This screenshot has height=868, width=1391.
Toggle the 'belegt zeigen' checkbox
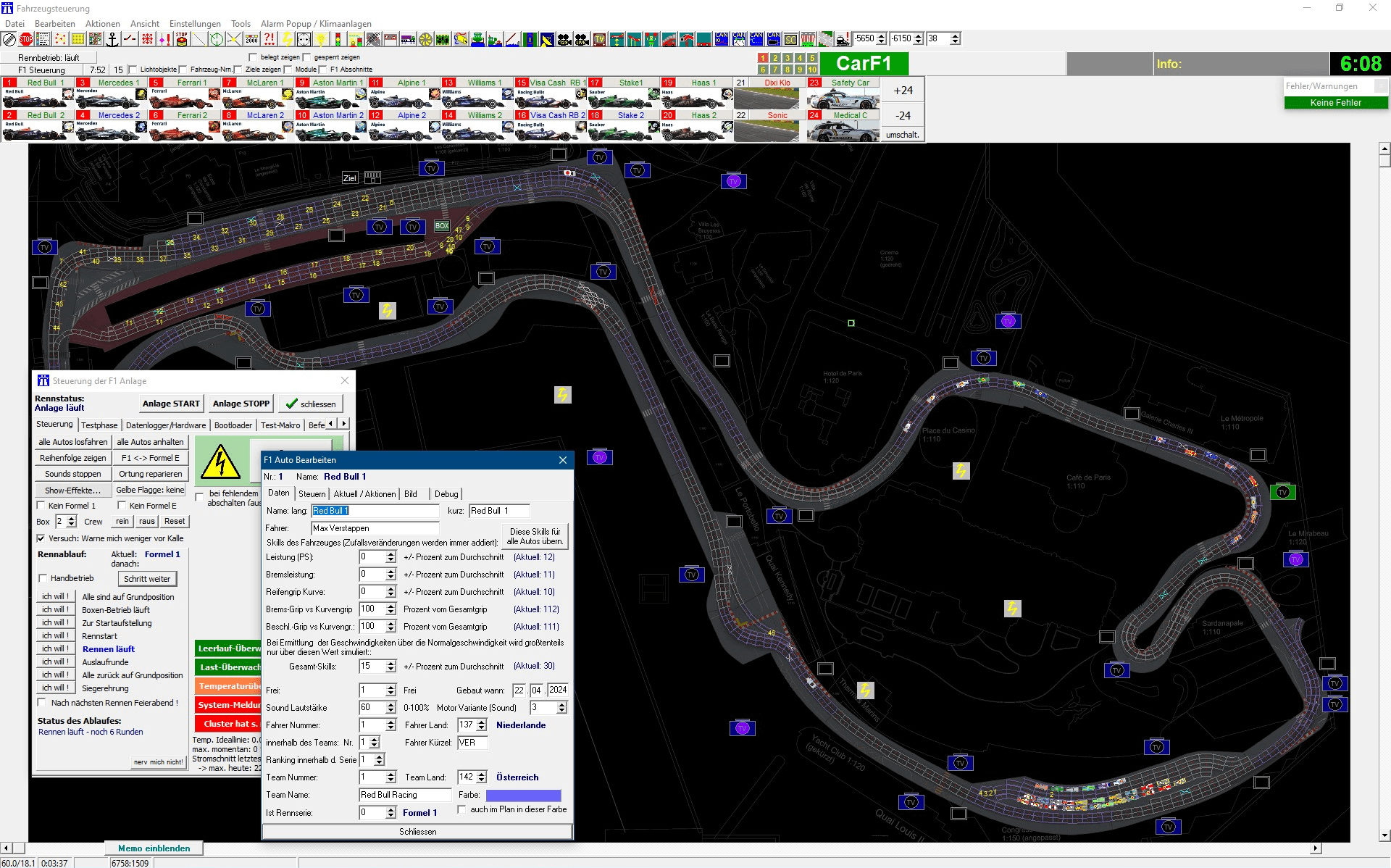[x=253, y=57]
